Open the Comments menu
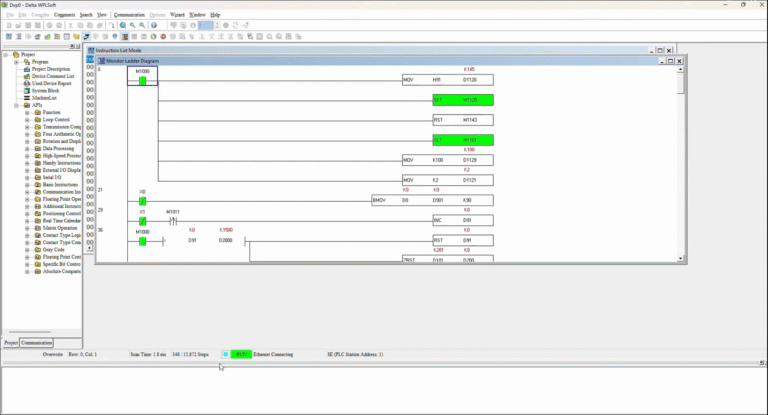Screen dimensions: 768x415 coord(65,15)
